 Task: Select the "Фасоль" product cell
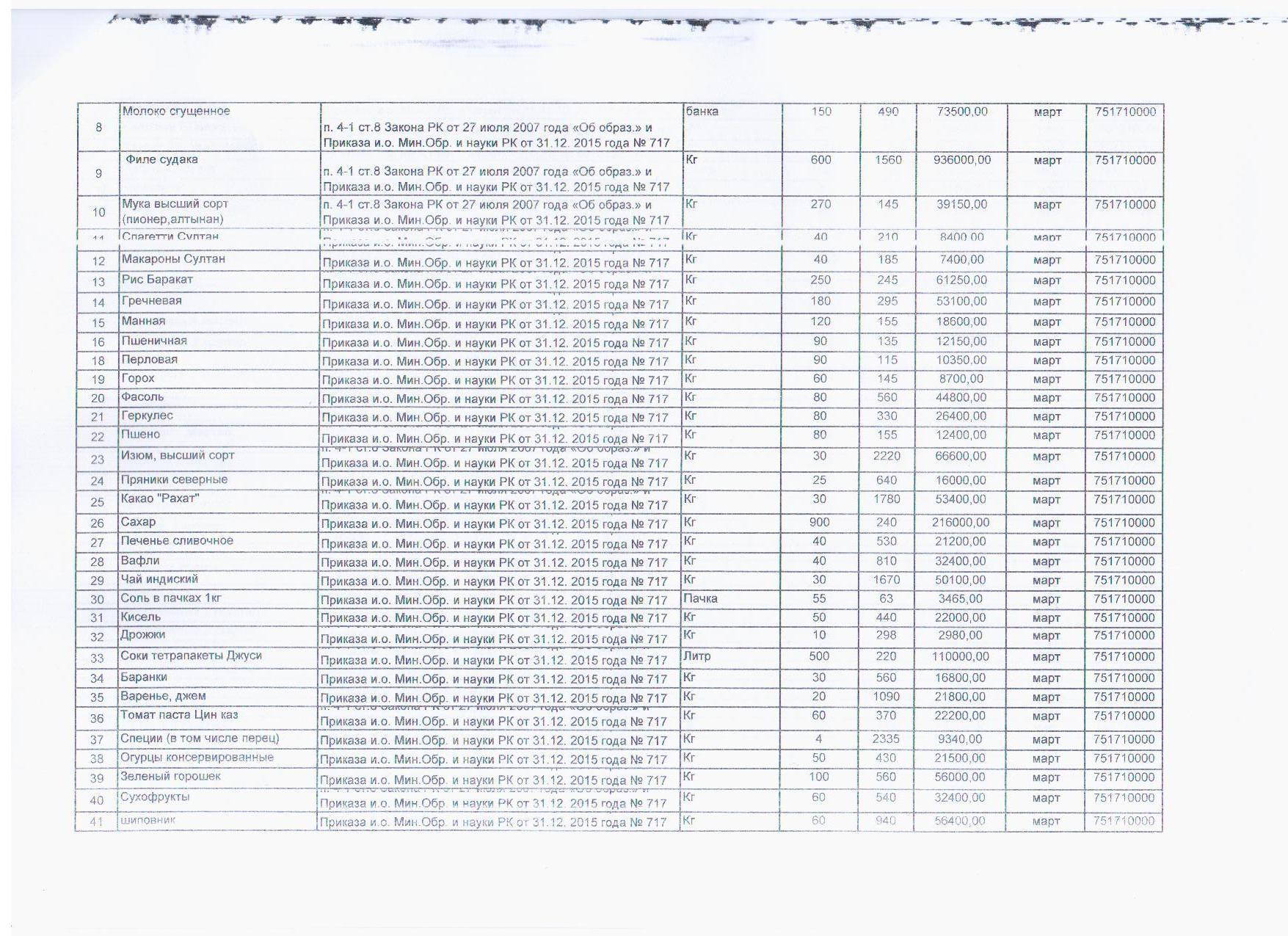219,397
